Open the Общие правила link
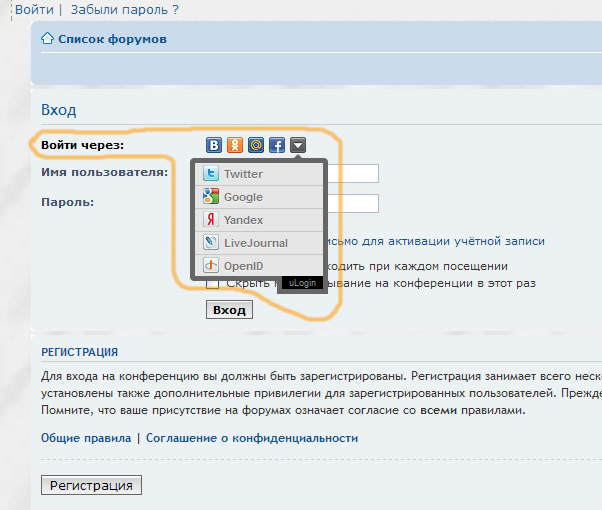The height and width of the screenshot is (510, 602). point(86,438)
